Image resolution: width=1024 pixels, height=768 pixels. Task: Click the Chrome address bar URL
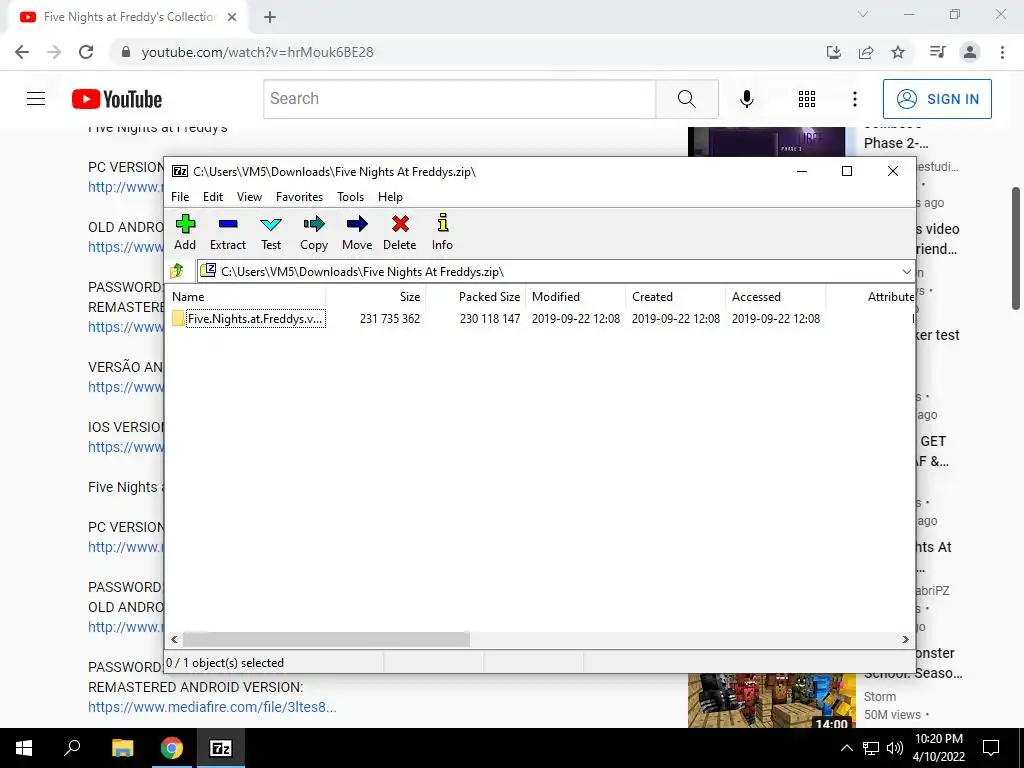[257, 52]
